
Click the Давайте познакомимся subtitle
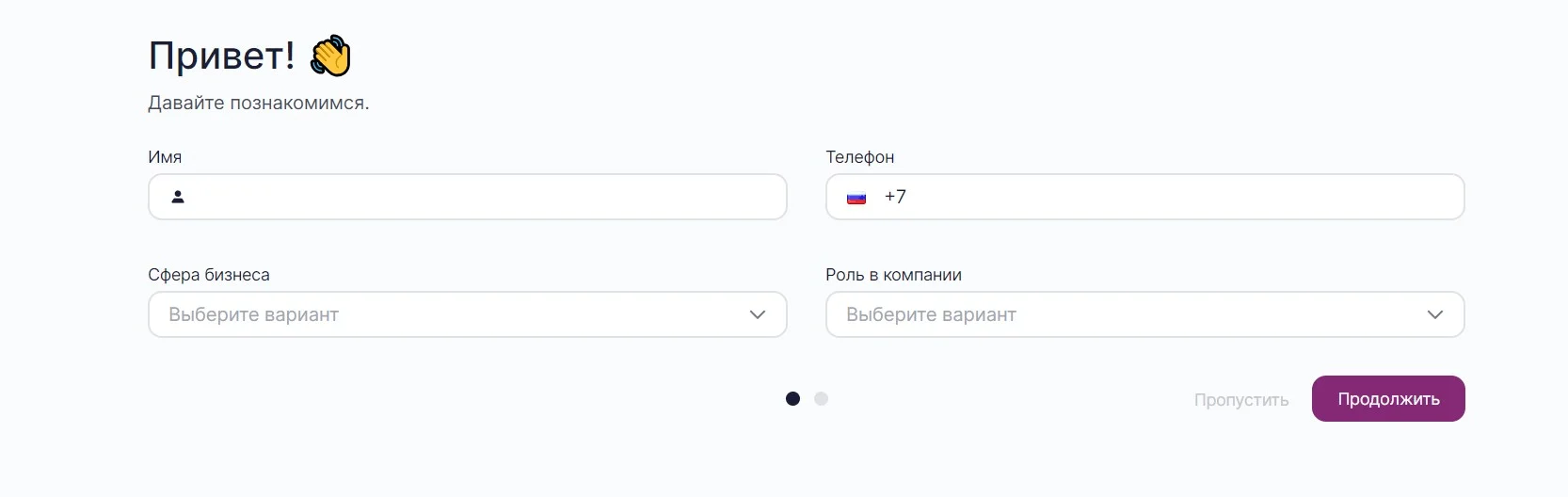[x=259, y=104]
